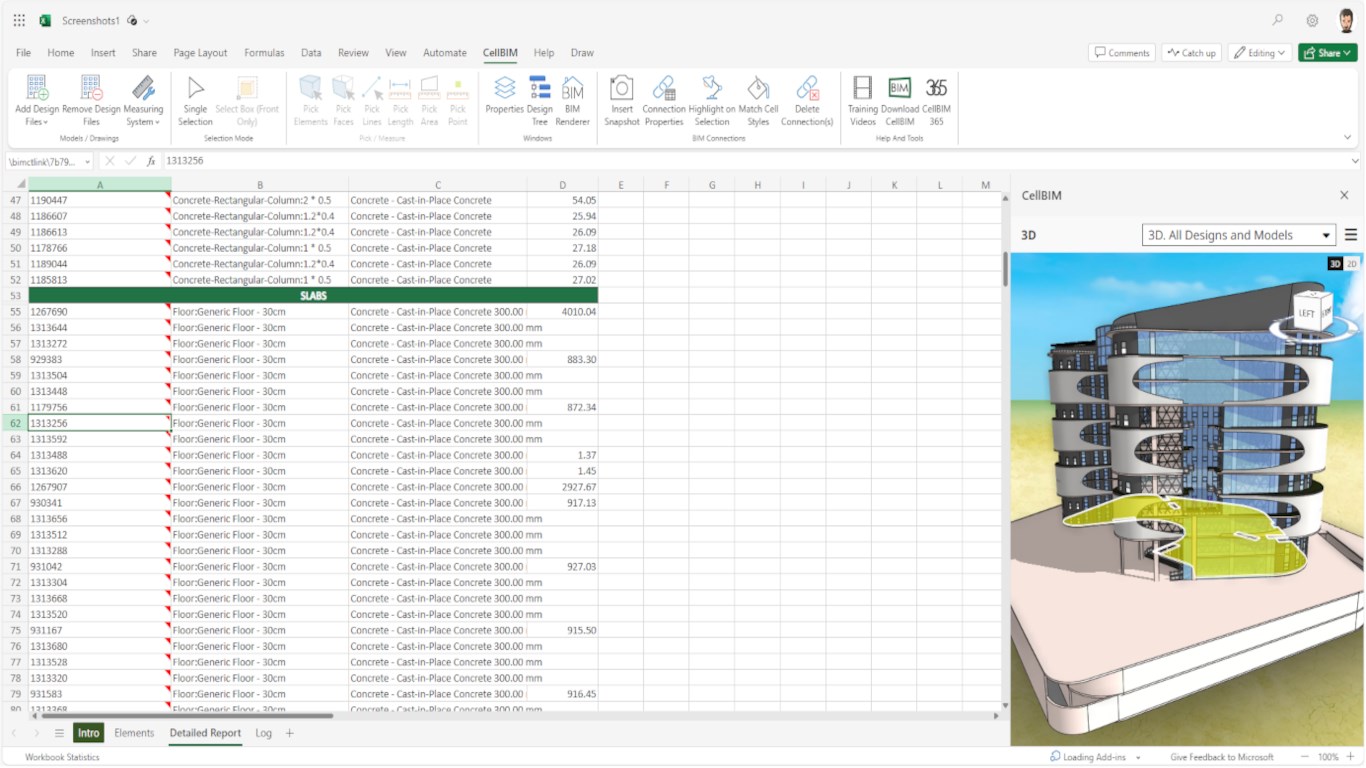Switch the viewer to 2D mode

pyautogui.click(x=1352, y=264)
